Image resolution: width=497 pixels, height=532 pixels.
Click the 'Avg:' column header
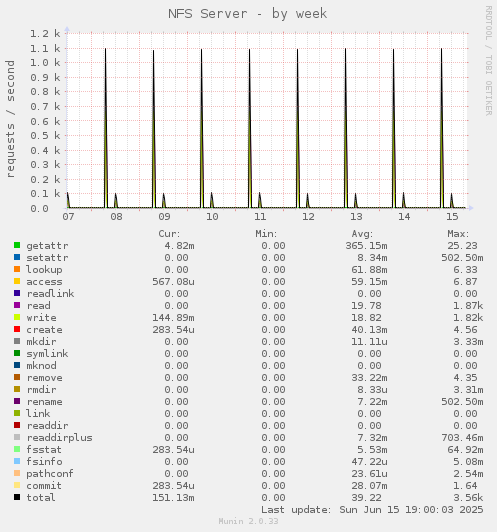point(362,234)
